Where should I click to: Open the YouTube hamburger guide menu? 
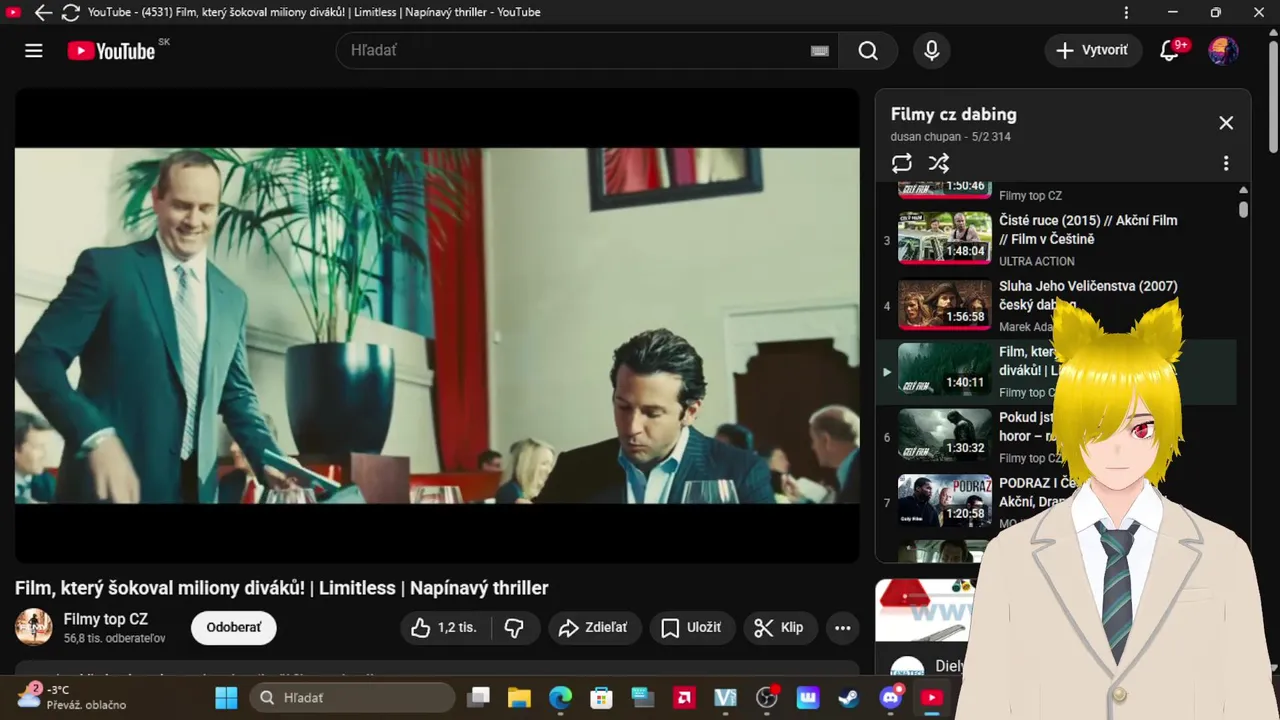tap(34, 51)
